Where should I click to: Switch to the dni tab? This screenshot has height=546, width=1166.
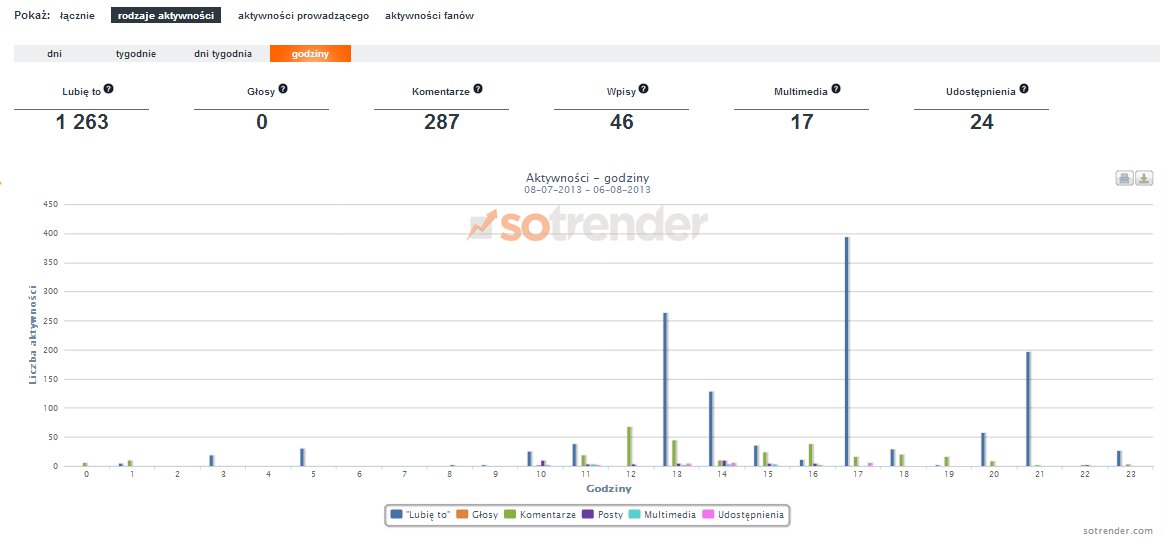coord(54,54)
